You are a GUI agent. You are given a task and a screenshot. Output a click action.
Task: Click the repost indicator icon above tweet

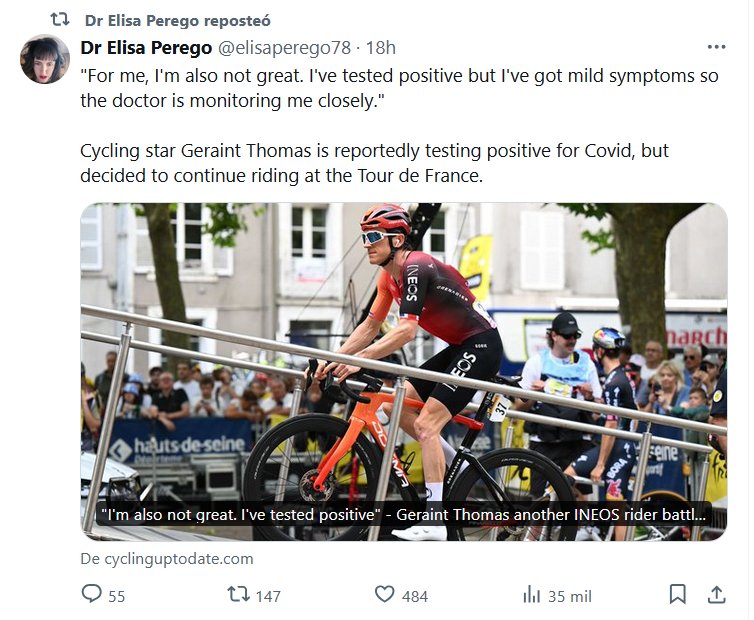tap(60, 20)
